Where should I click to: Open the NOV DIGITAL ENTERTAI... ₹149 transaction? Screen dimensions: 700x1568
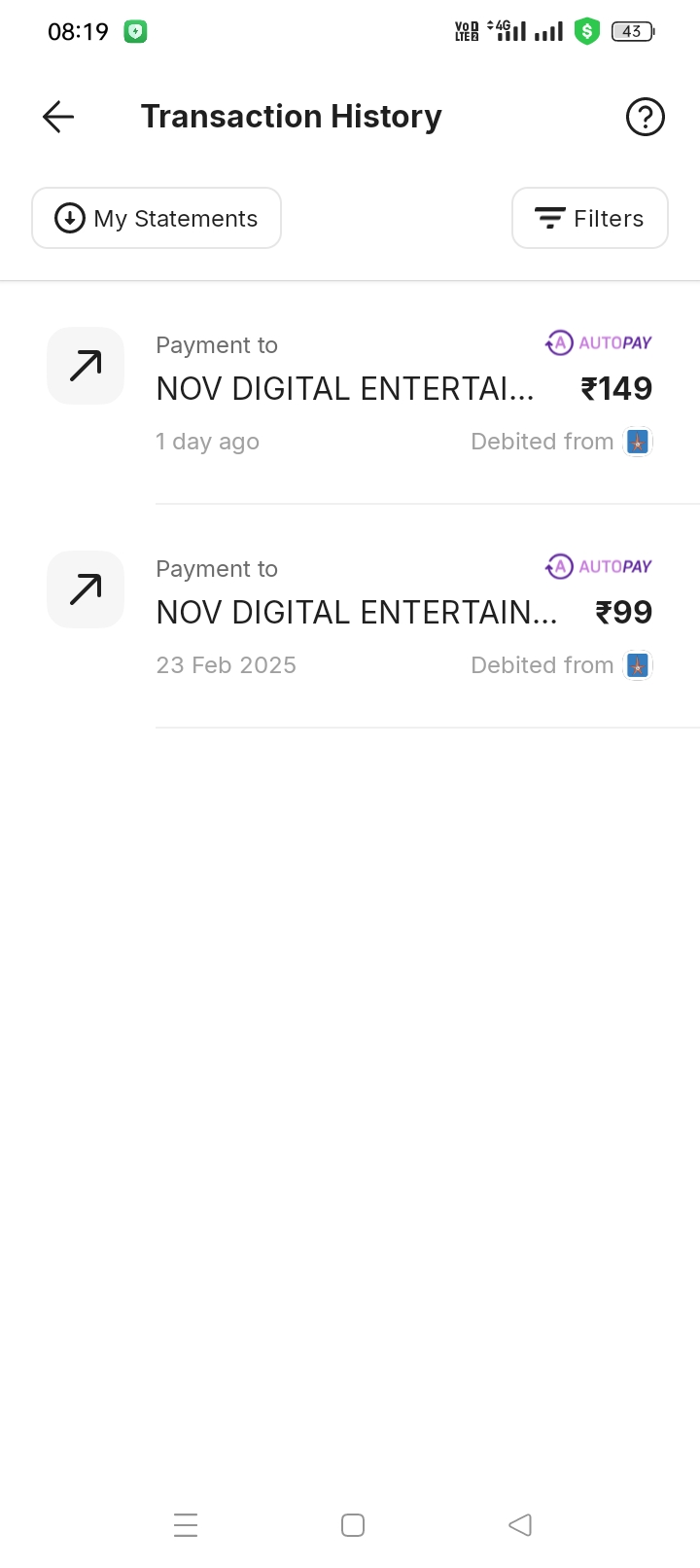coord(345,389)
